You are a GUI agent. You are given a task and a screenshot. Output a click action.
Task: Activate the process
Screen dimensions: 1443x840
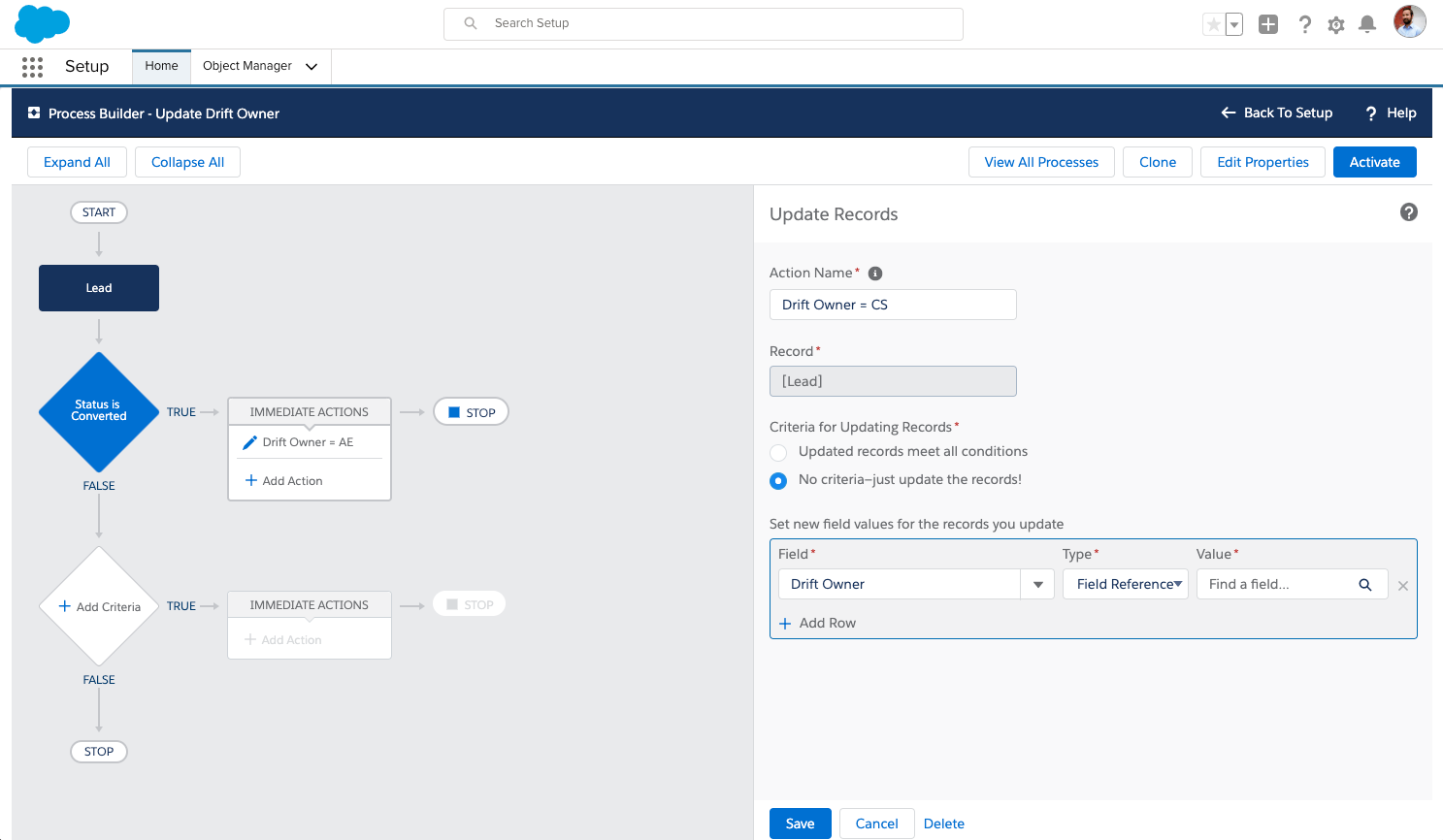click(1375, 162)
